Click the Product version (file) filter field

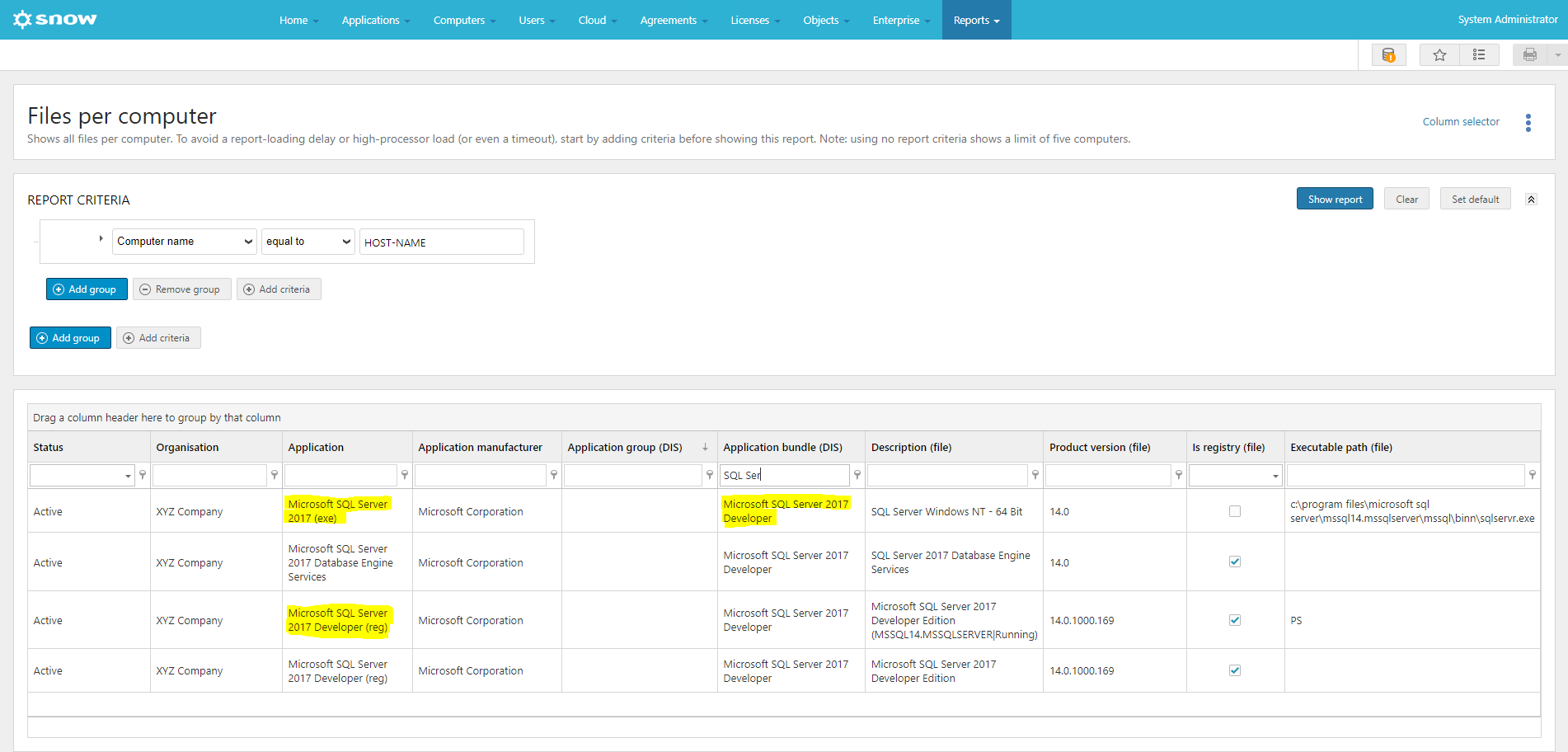(1109, 475)
